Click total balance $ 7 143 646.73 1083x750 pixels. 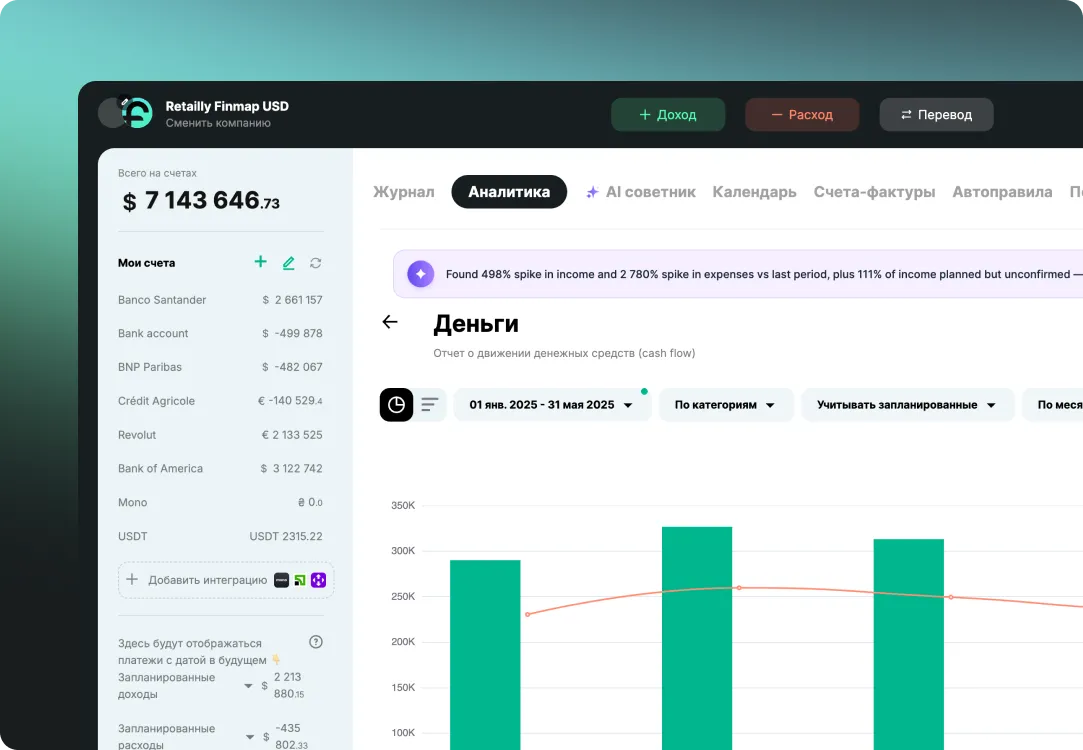[201, 201]
